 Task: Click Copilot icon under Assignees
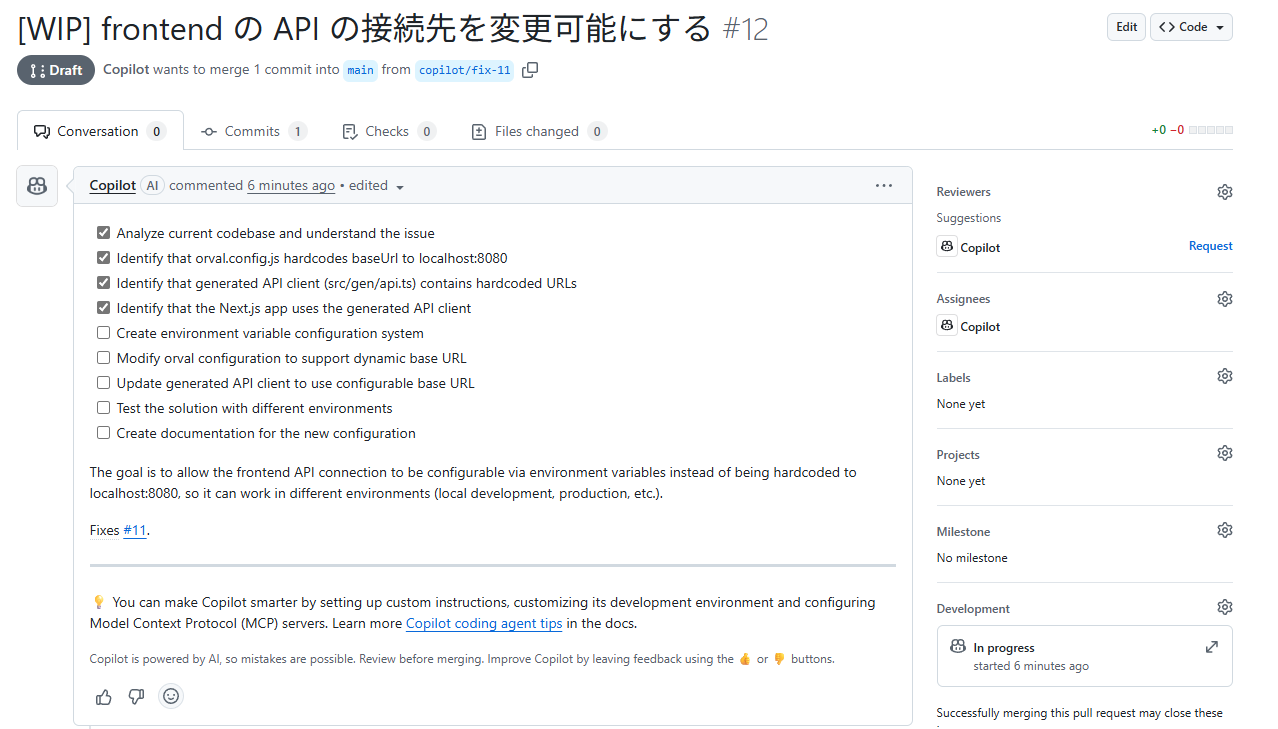click(x=947, y=325)
